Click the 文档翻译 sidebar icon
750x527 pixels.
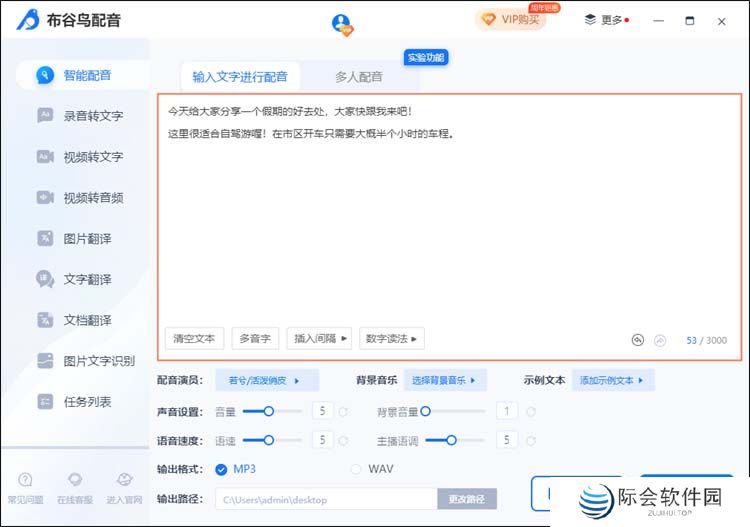[x=45, y=320]
